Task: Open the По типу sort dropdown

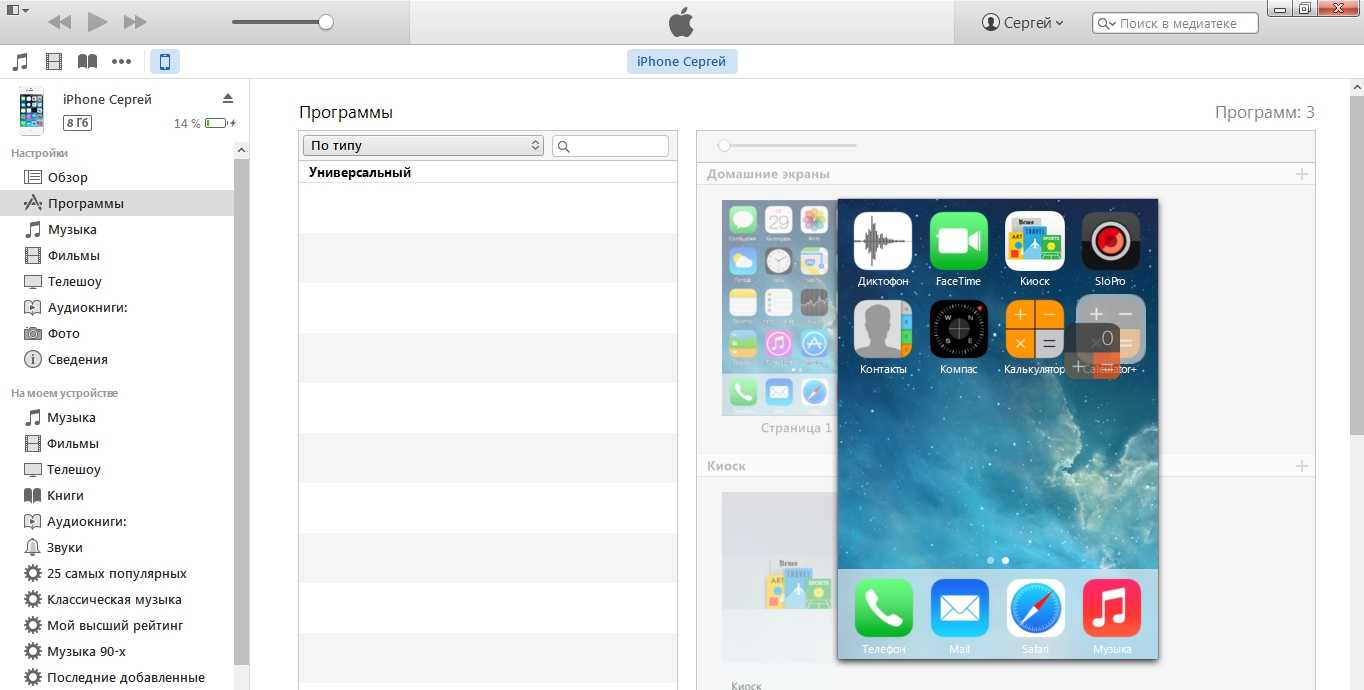Action: (x=423, y=146)
